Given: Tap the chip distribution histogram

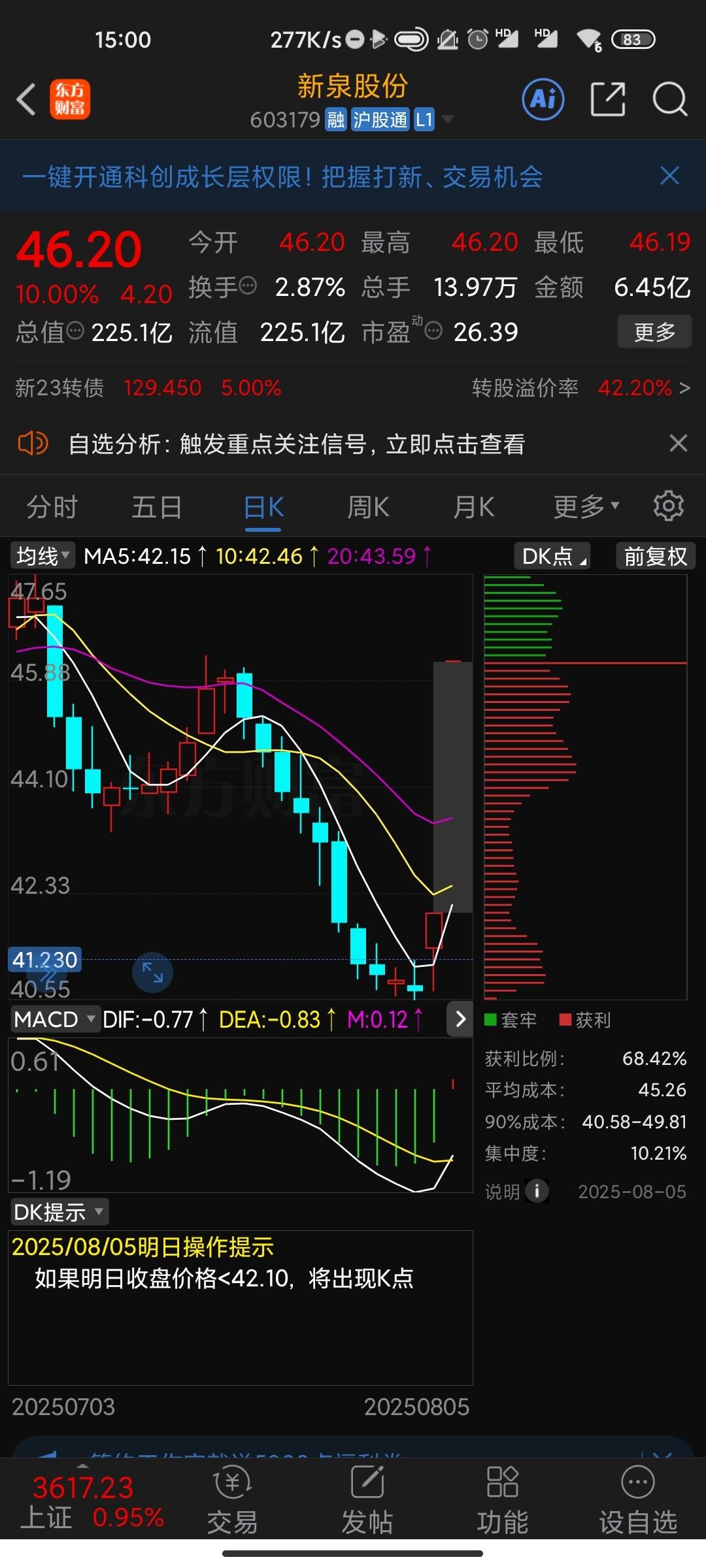Looking at the screenshot, I should tap(585, 787).
